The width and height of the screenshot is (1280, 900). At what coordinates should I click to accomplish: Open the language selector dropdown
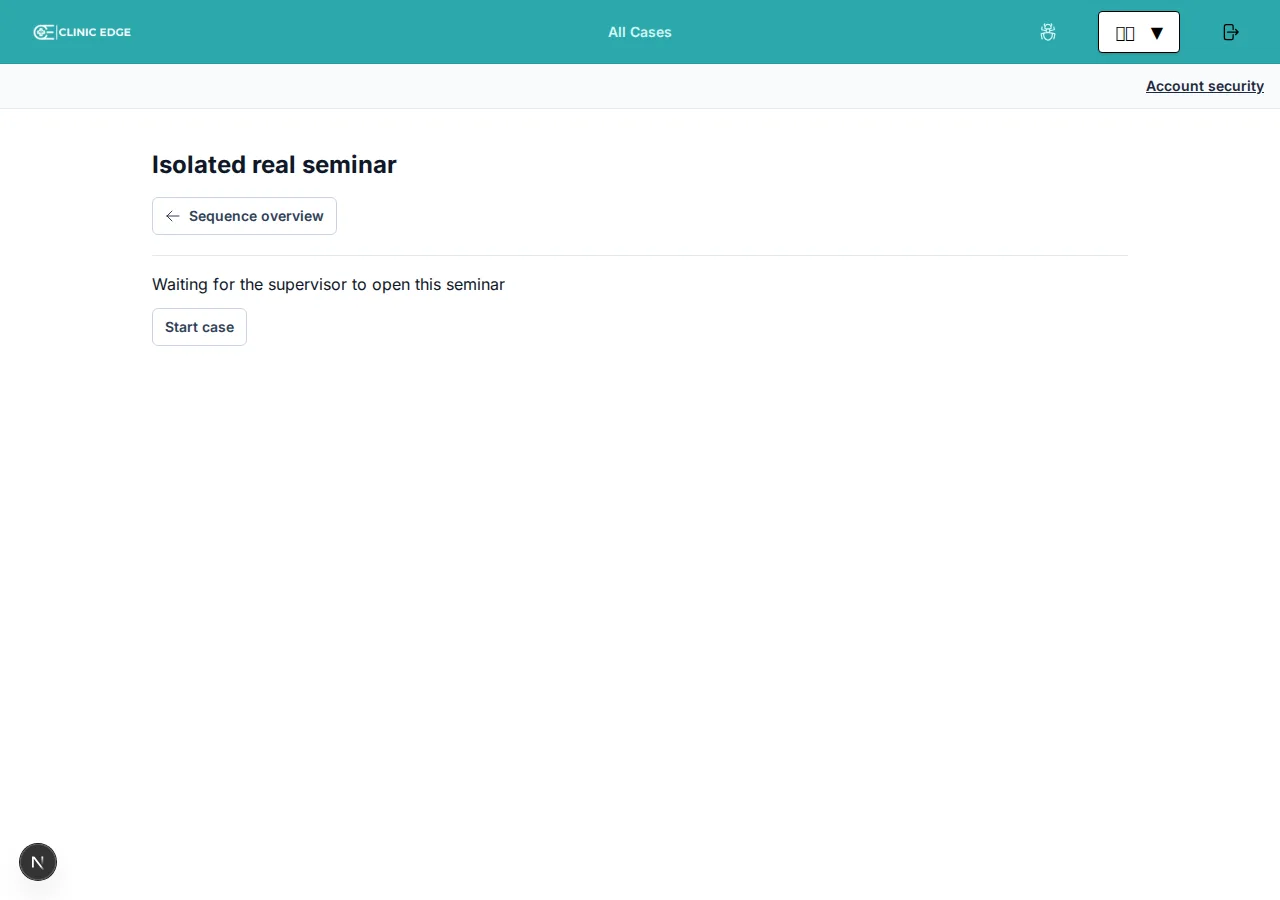click(x=1139, y=32)
